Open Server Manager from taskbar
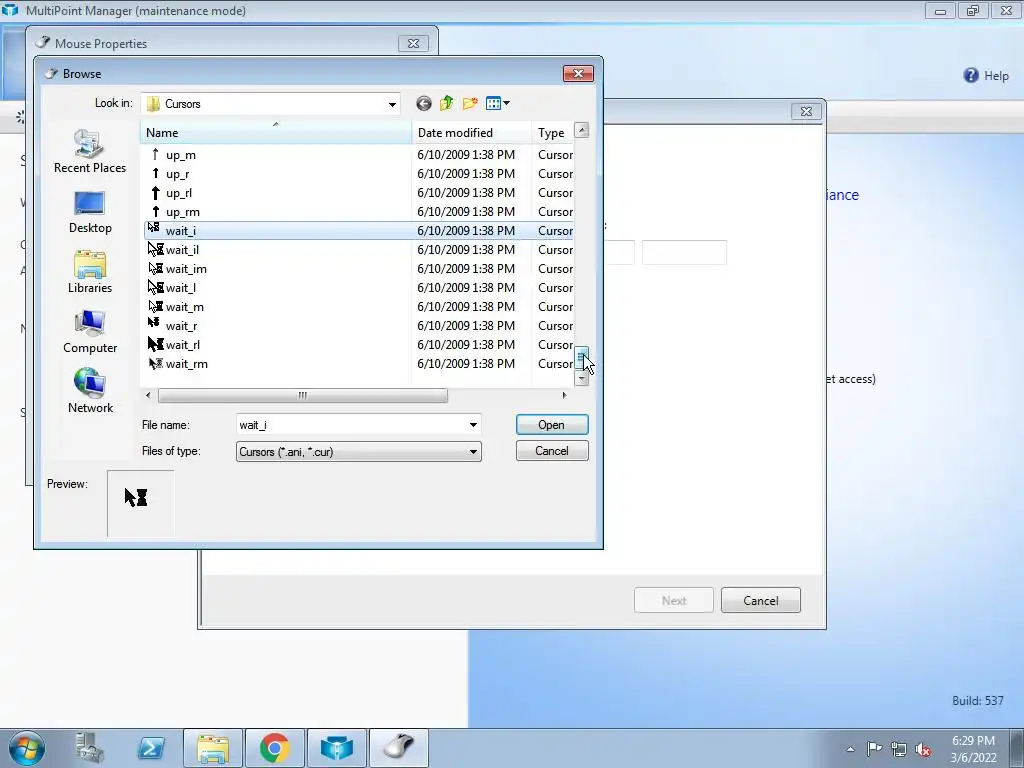Viewport: 1024px width, 768px height. click(x=89, y=748)
